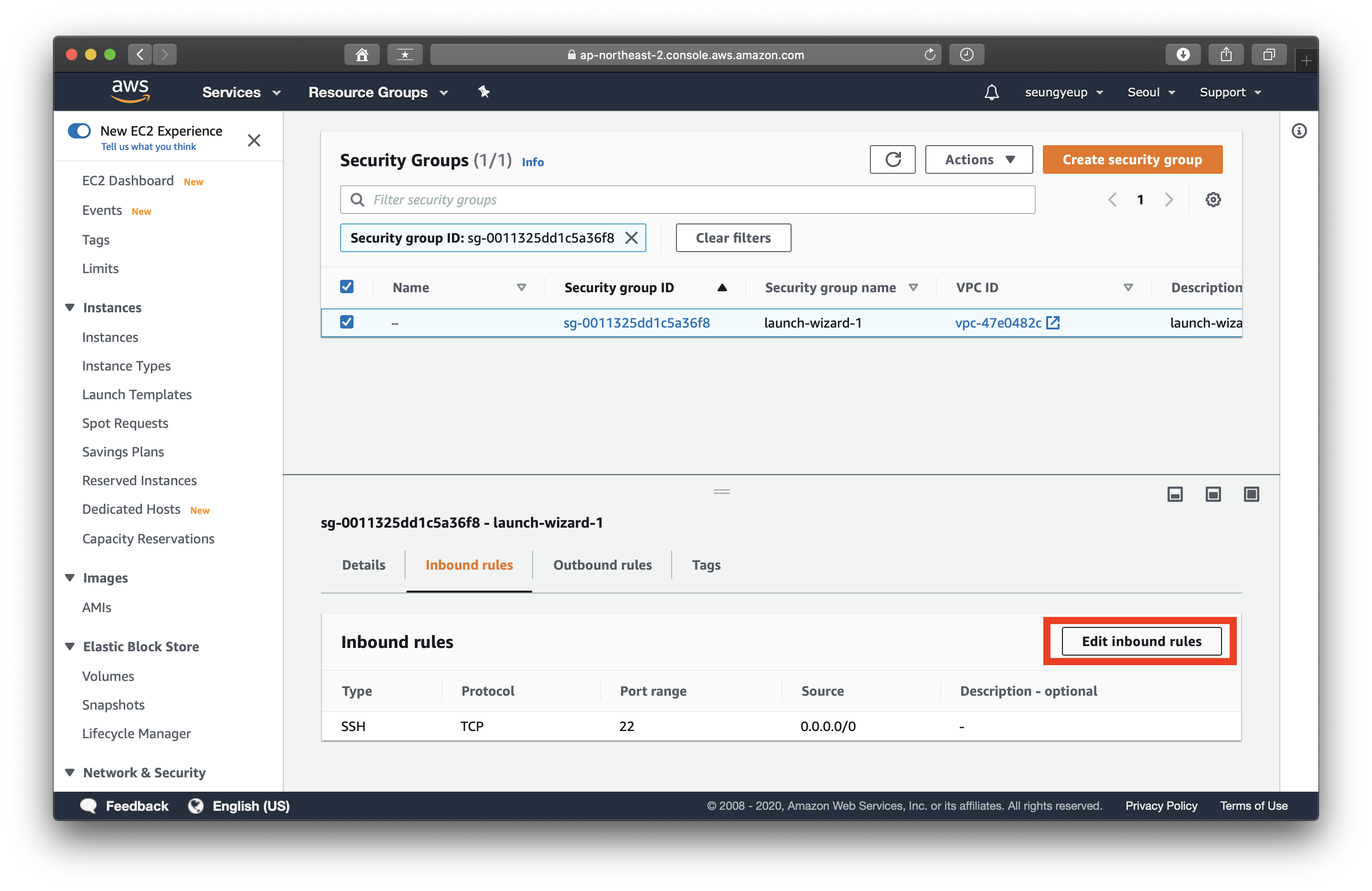Image resolution: width=1372 pixels, height=891 pixels.
Task: Click the refresh security groups button
Action: (x=892, y=159)
